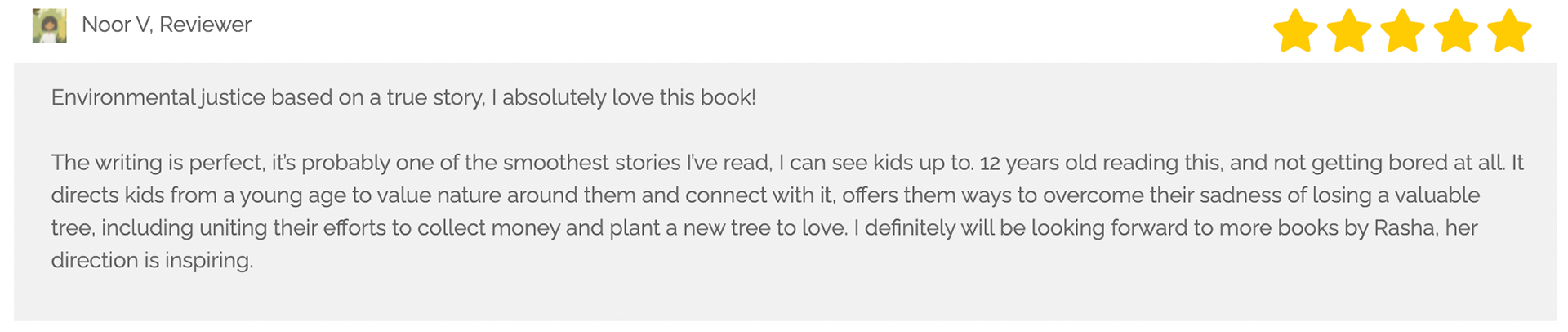Select the first rating star
The image size is (1568, 332).
(x=1295, y=31)
